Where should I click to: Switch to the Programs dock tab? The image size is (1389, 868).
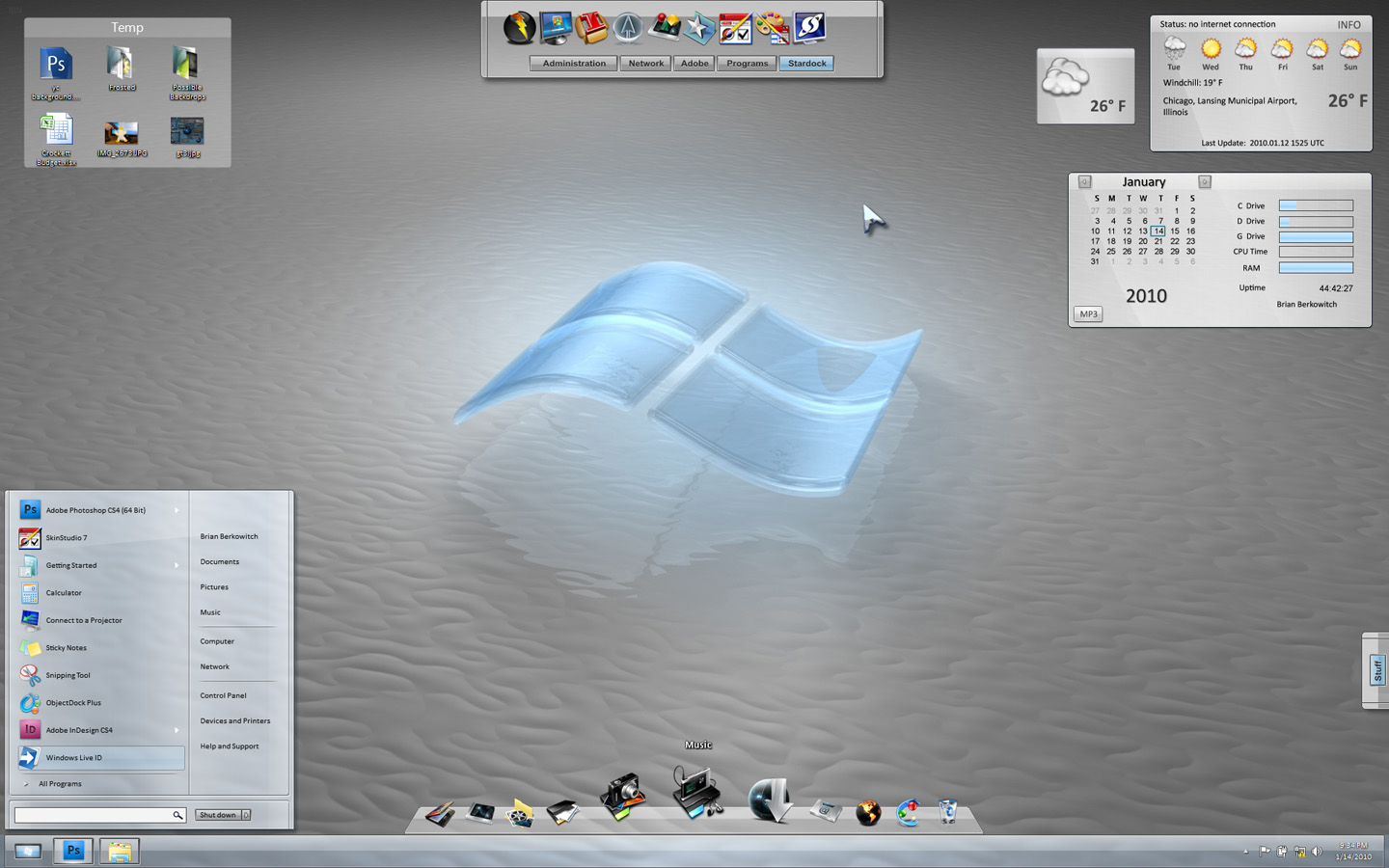coord(748,64)
